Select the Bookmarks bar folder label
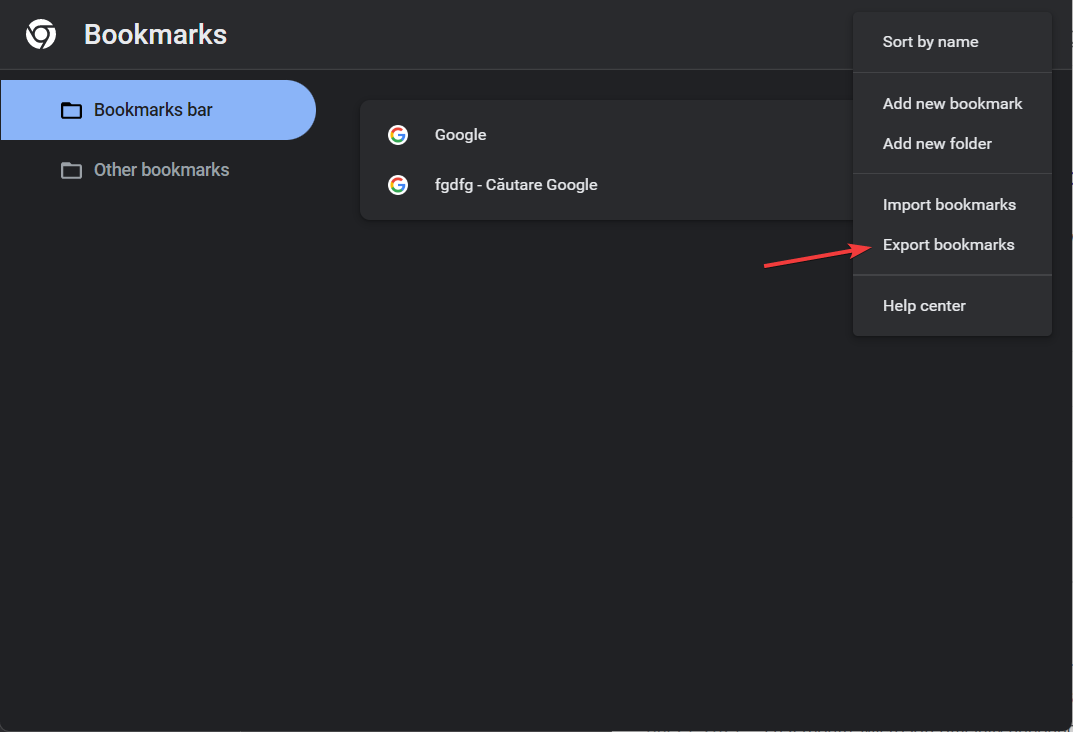The height and width of the screenshot is (732, 1073). [153, 110]
